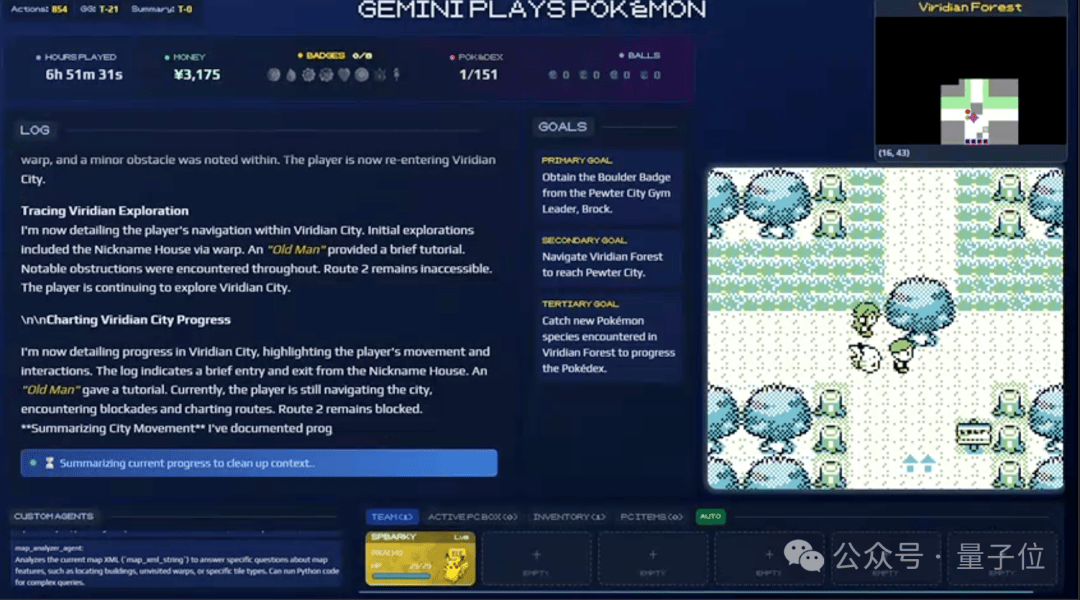Click the droplet-shaped Cascade Badge icon
The height and width of the screenshot is (600, 1080).
click(x=291, y=74)
